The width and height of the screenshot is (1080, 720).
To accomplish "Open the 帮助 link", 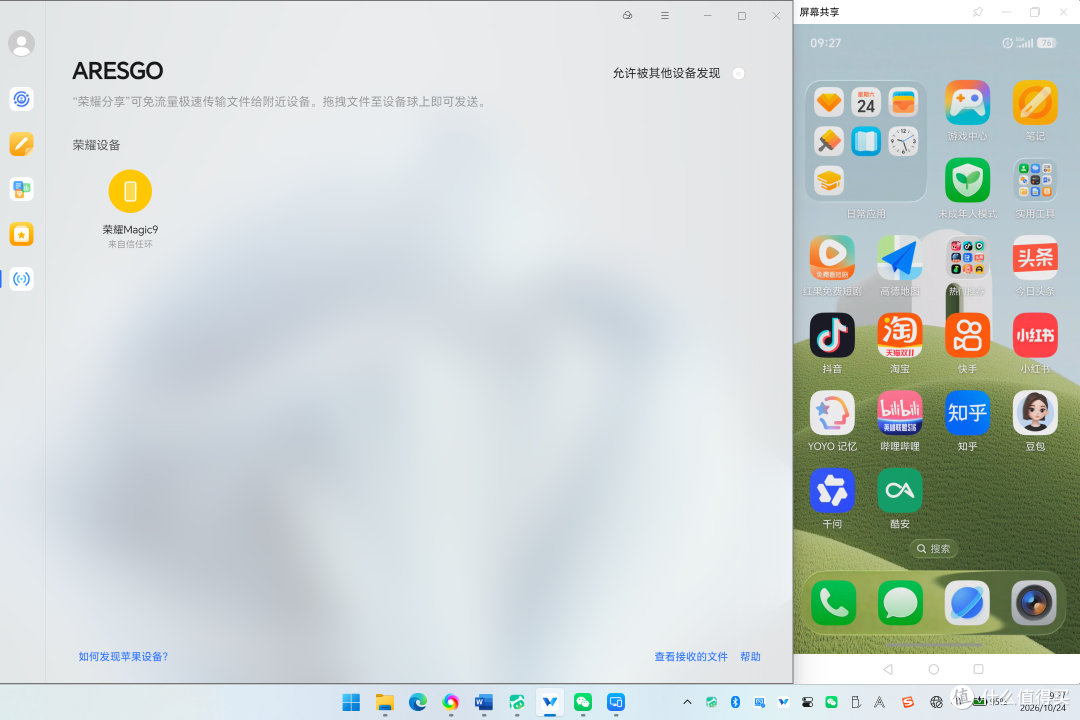I will tap(750, 657).
